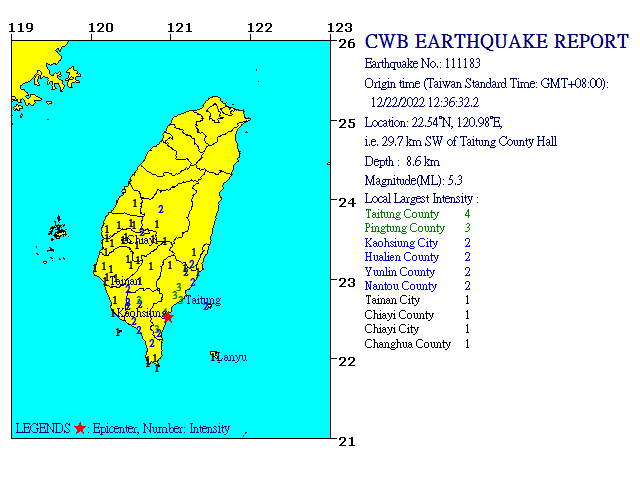The height and width of the screenshot is (480, 640).
Task: Click the red epicenter star on the map
Action: [x=168, y=317]
